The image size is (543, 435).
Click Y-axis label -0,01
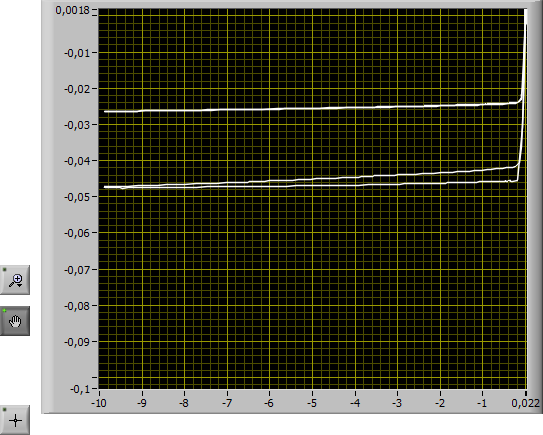coord(76,53)
